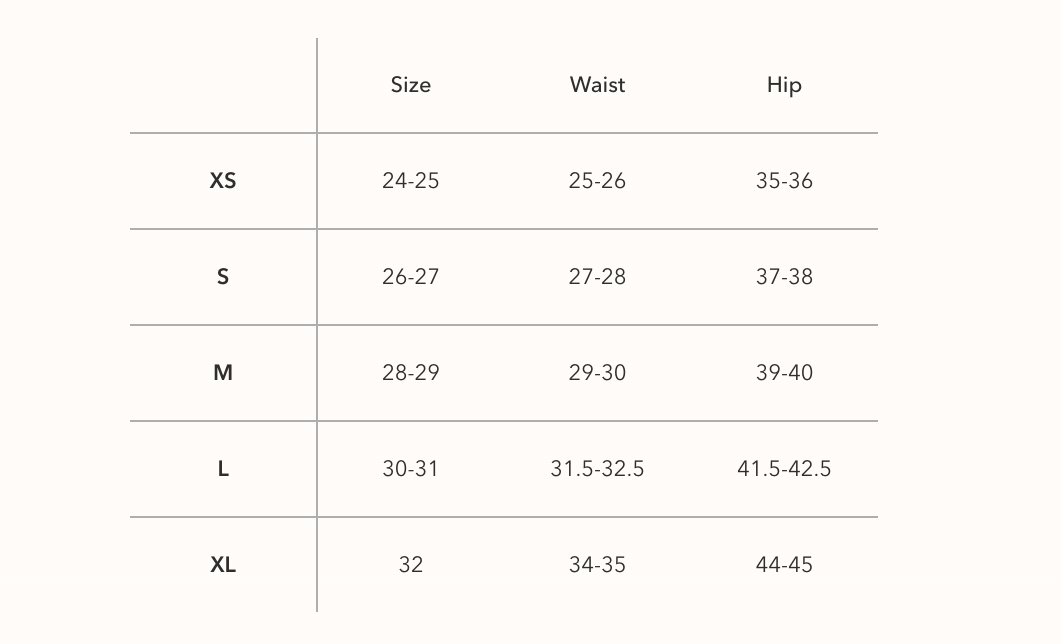
Task: Click the L waist value 31.5-32.5
Action: (x=597, y=469)
